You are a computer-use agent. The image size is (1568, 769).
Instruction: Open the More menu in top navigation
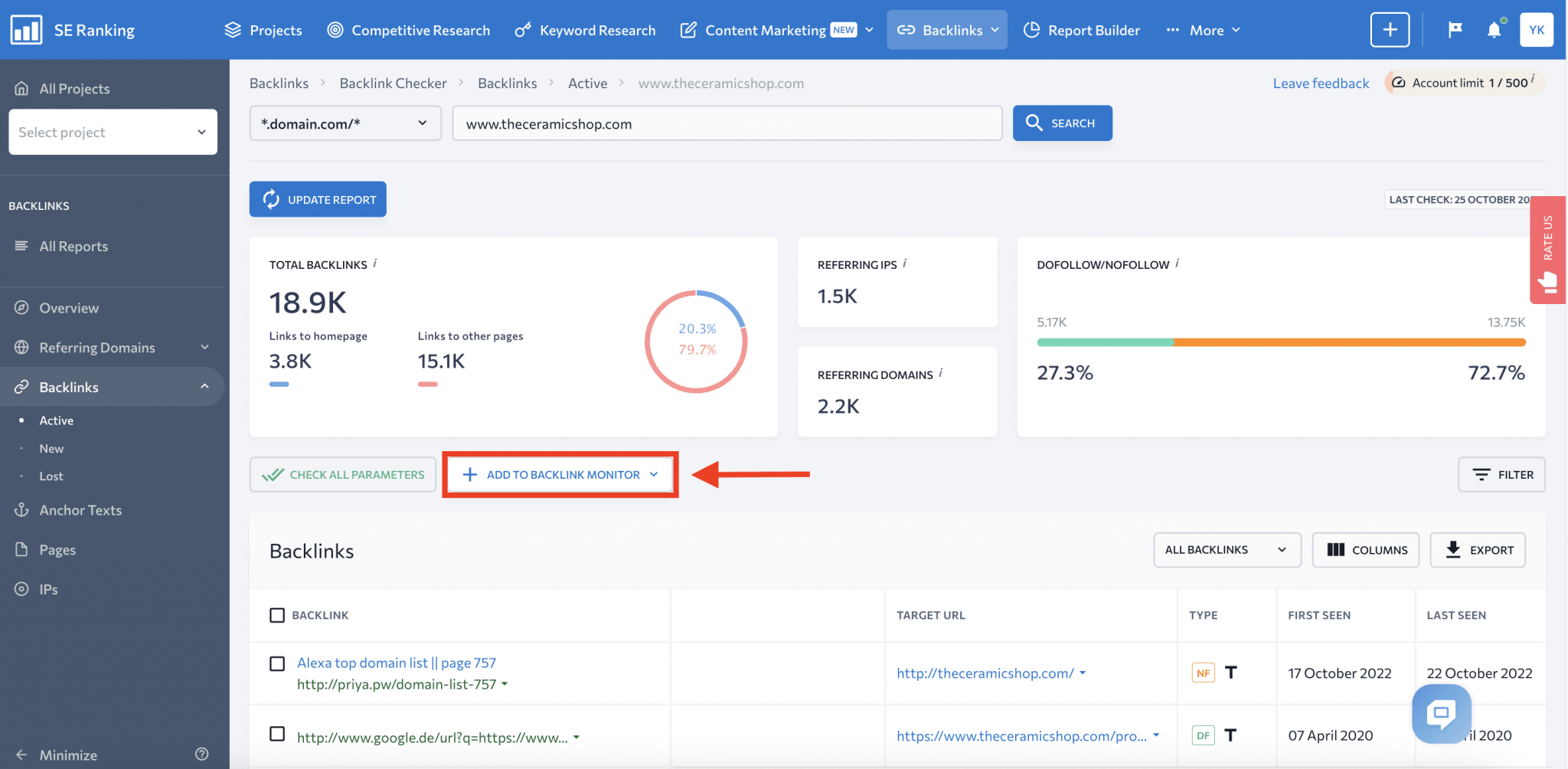pyautogui.click(x=1203, y=30)
